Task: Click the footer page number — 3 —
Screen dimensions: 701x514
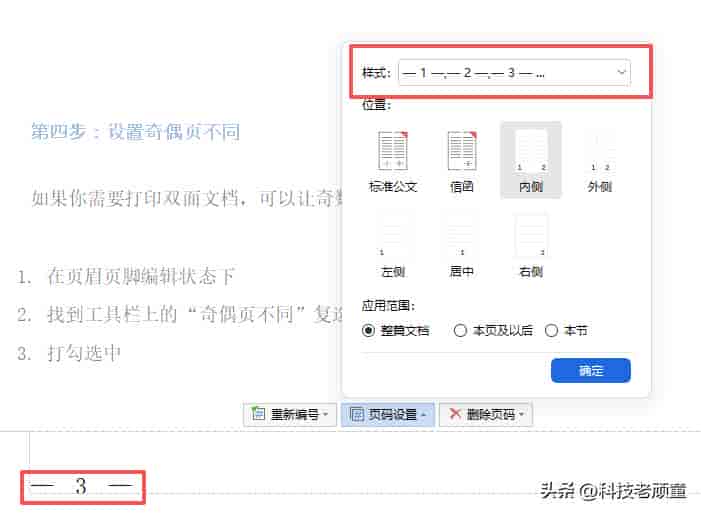Action: pos(82,486)
